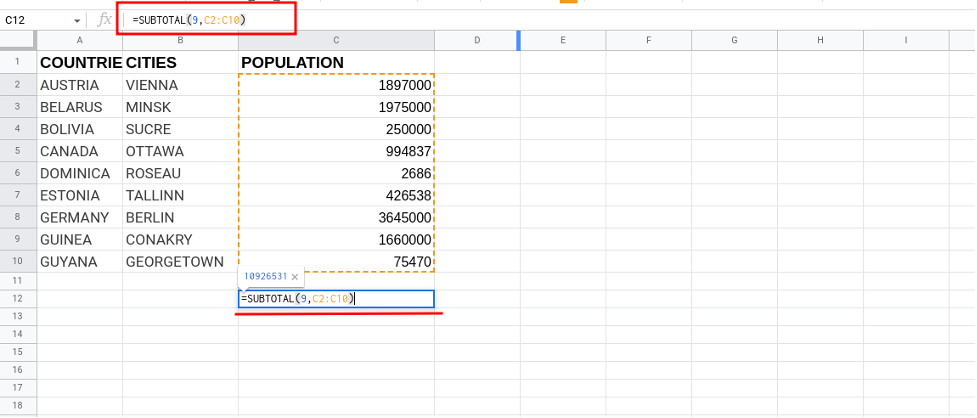The width and height of the screenshot is (977, 418).
Task: Click the COUNTRIE header cell
Action: click(80, 62)
